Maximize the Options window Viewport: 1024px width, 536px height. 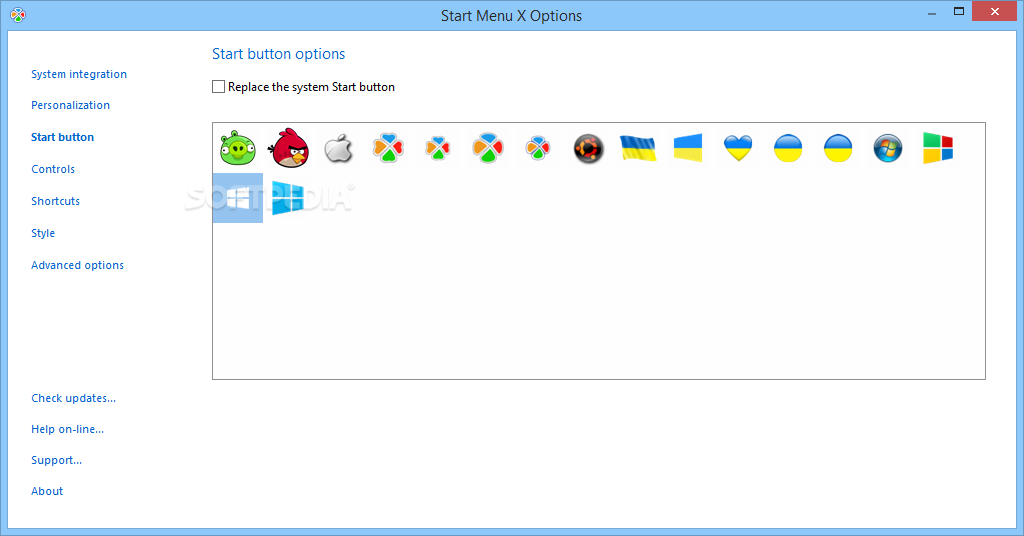coord(959,12)
